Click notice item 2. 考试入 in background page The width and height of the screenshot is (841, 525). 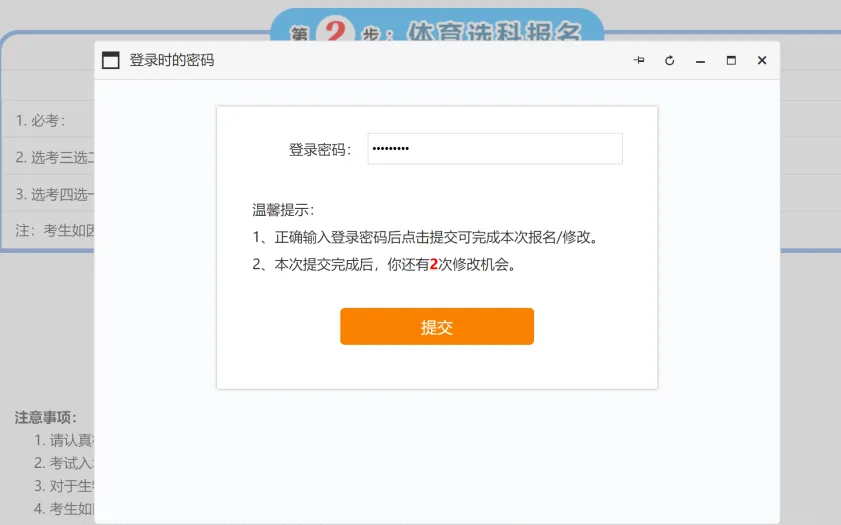(x=64, y=463)
